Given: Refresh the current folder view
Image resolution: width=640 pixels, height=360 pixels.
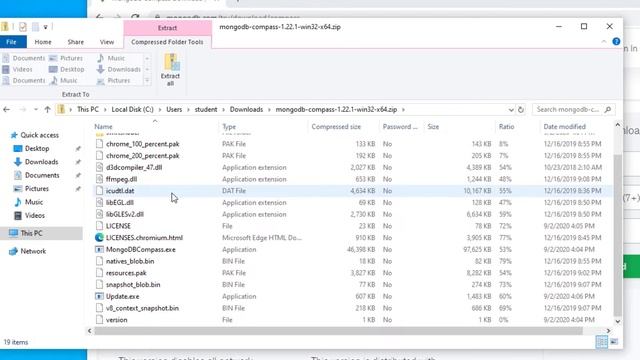Looking at the screenshot, I should [x=521, y=110].
